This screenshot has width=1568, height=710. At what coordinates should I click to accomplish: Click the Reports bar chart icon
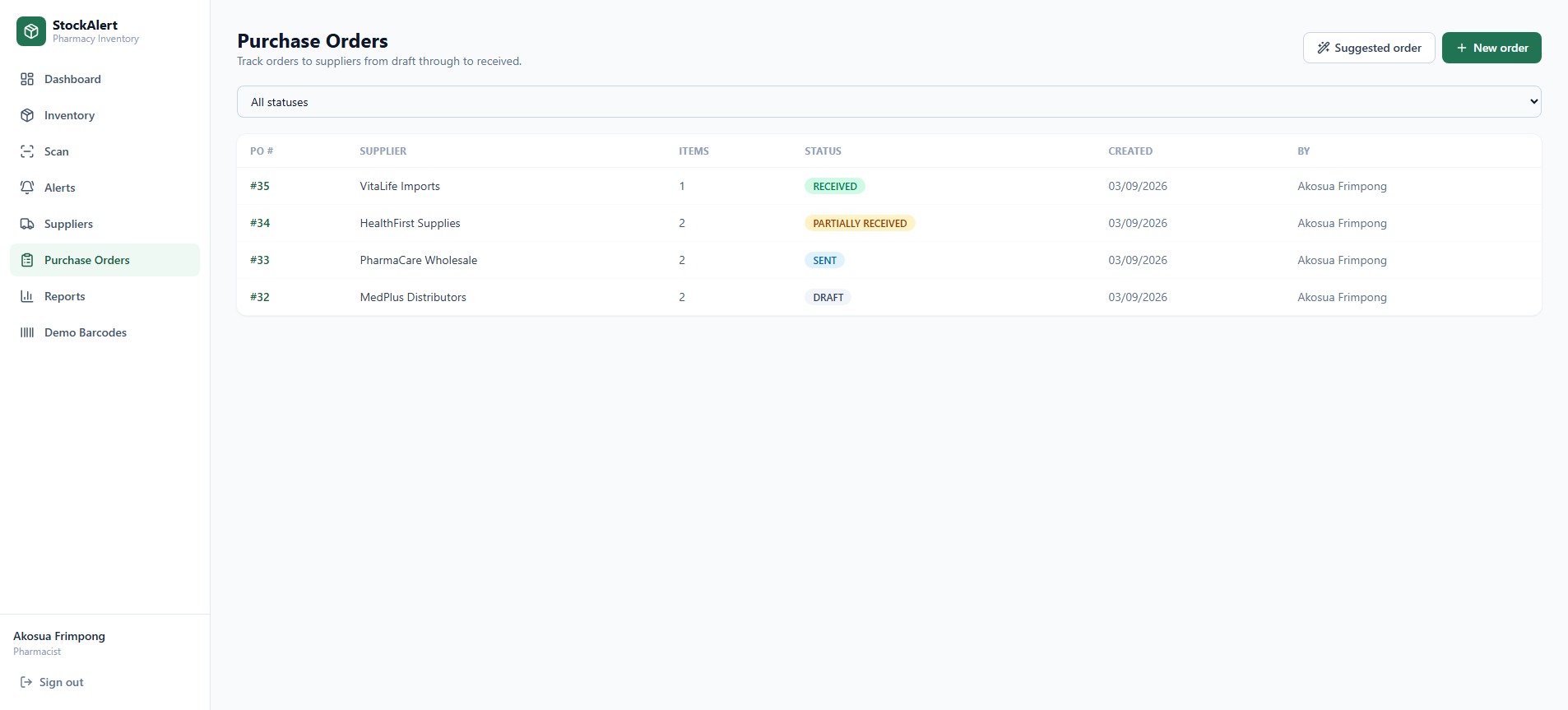click(x=27, y=296)
